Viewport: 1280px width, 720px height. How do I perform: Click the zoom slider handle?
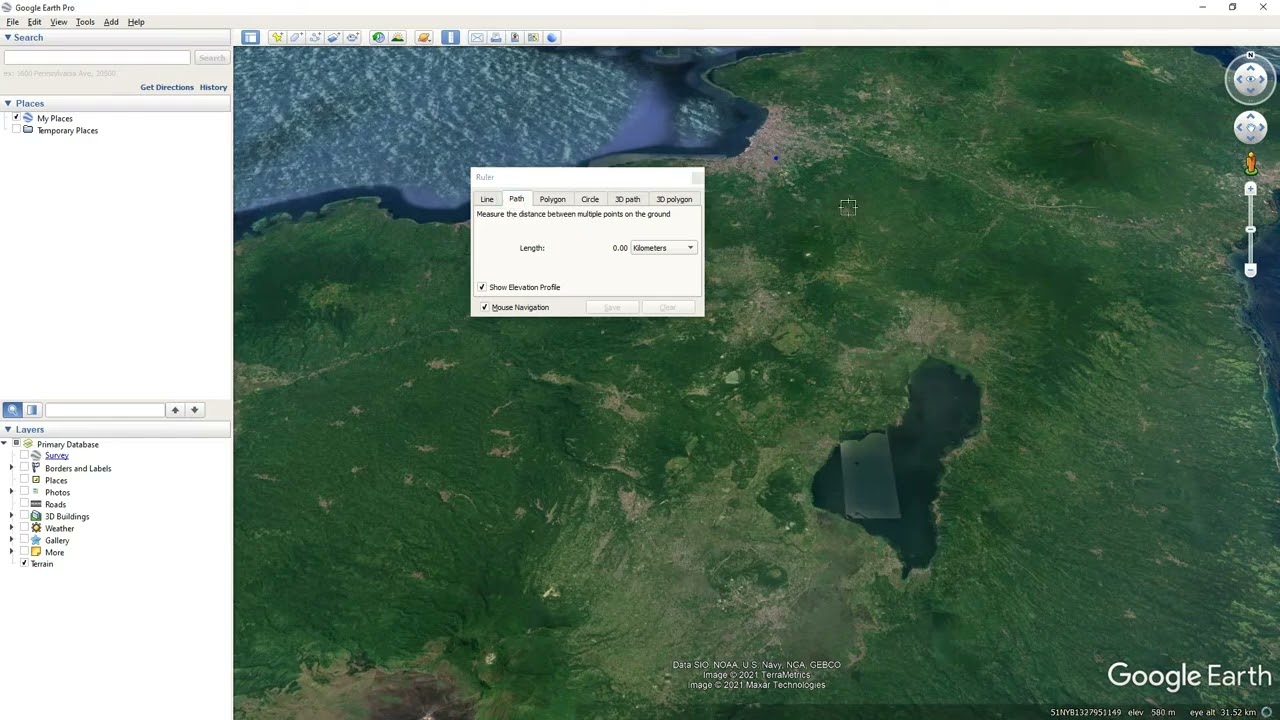tap(1250, 230)
